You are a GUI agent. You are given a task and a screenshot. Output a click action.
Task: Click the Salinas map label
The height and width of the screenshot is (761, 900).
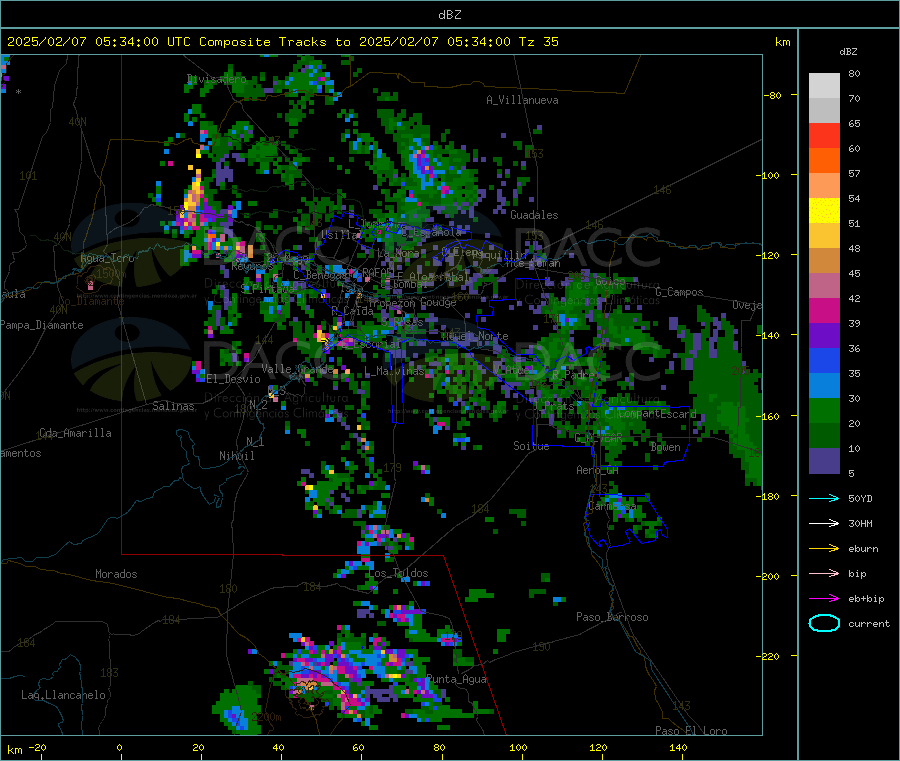[173, 406]
